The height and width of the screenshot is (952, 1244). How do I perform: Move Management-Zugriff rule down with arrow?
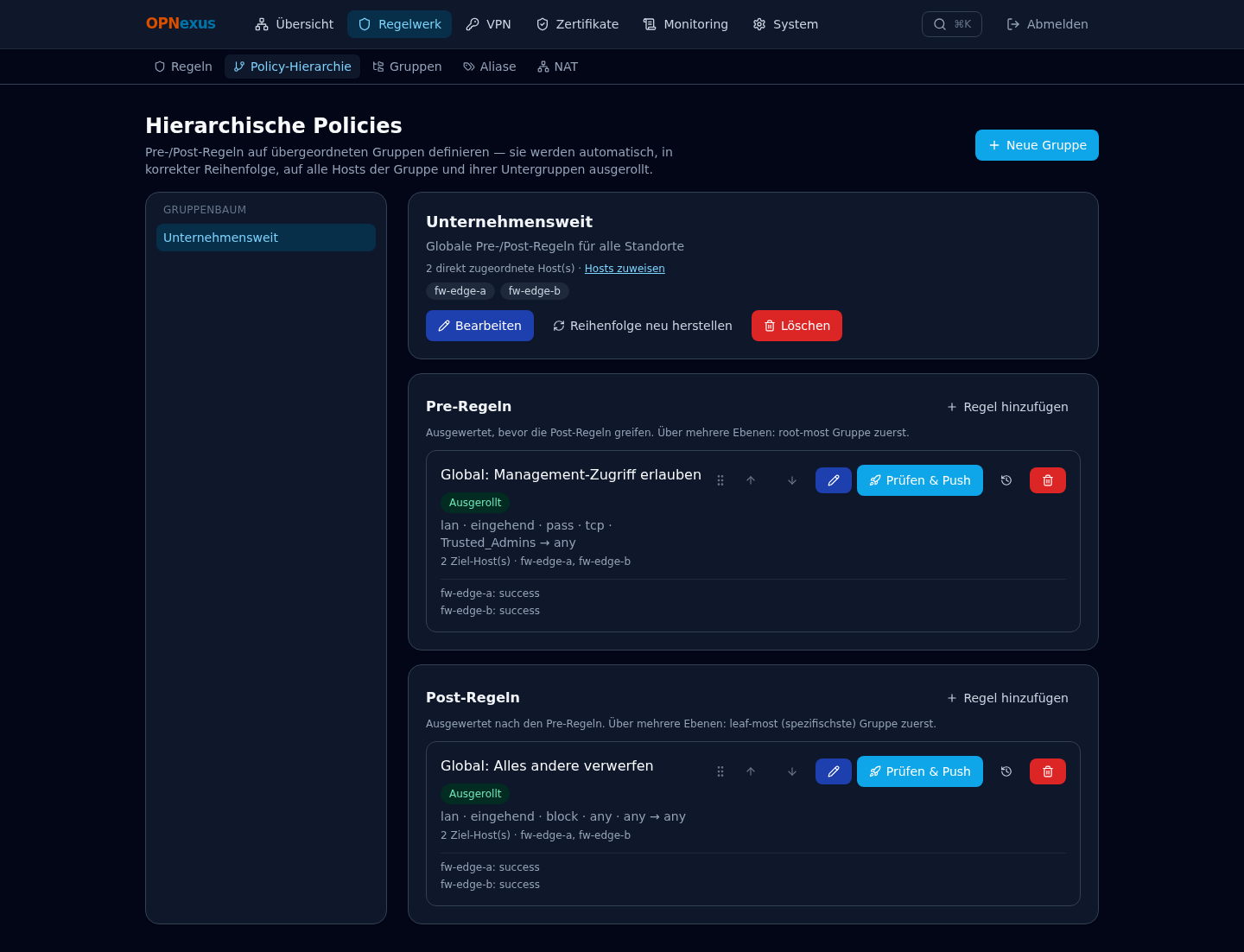[792, 480]
